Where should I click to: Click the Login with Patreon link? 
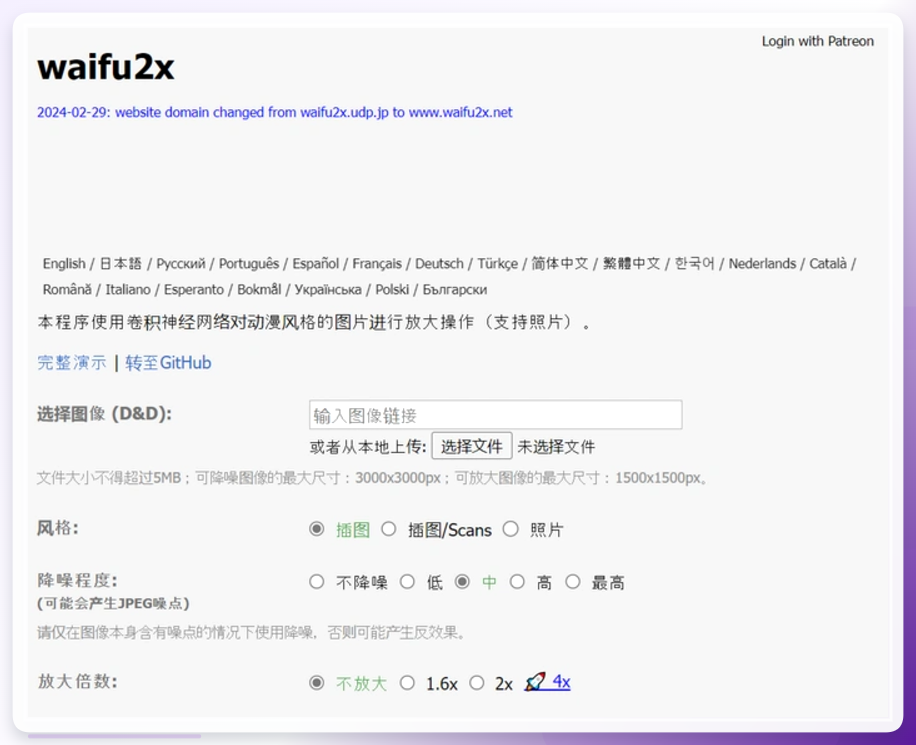point(817,41)
